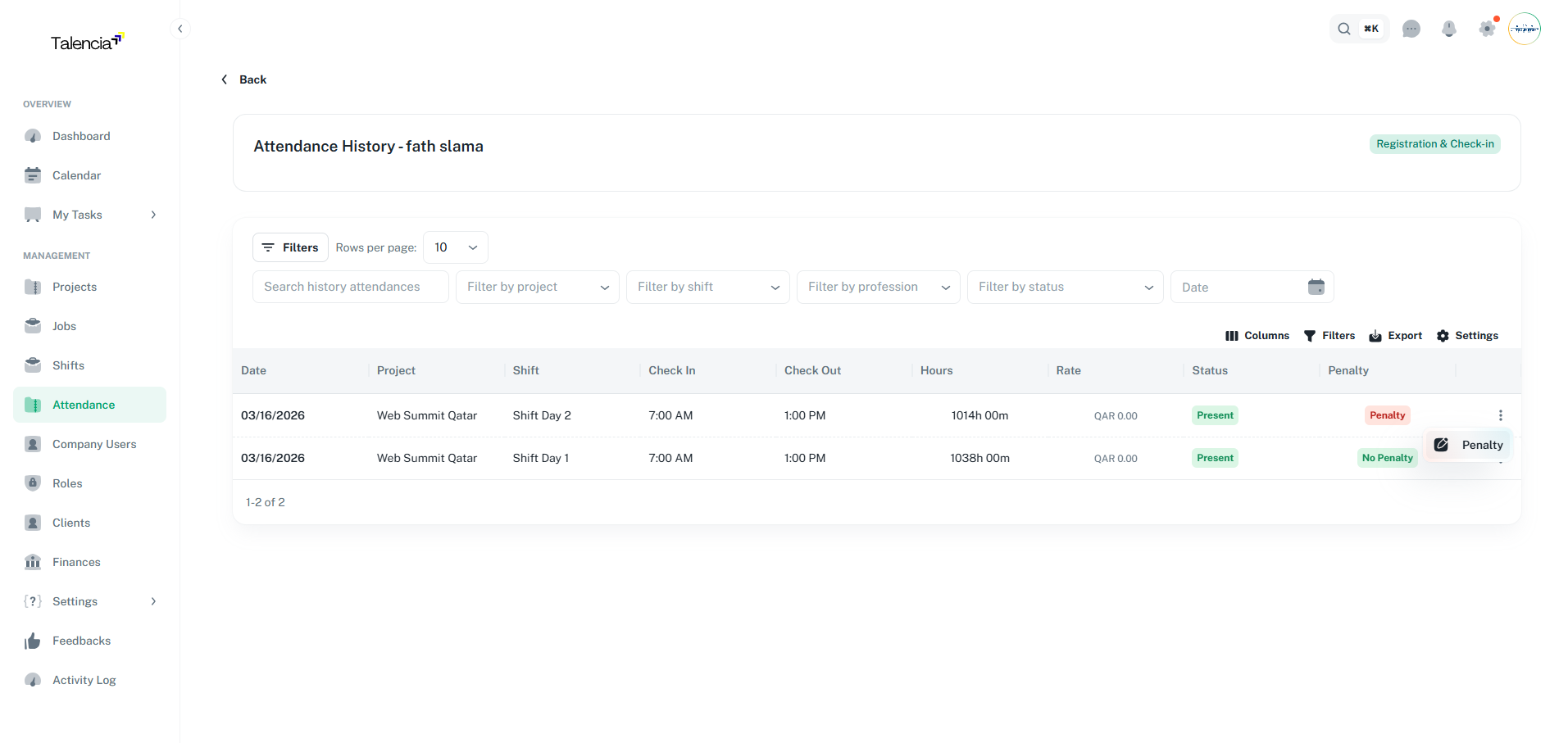The height and width of the screenshot is (743, 1568).
Task: Expand the My Tasks sidebar section
Action: pyautogui.click(x=152, y=215)
